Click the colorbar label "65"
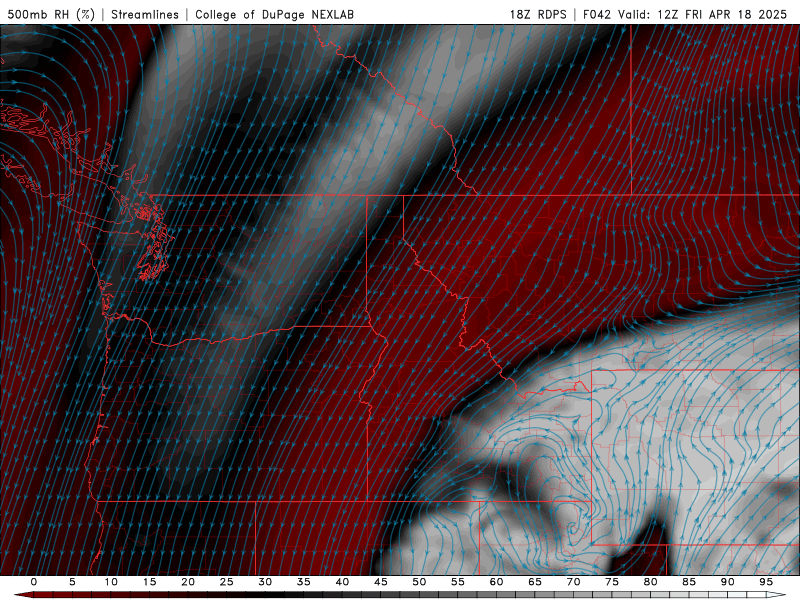 (535, 582)
